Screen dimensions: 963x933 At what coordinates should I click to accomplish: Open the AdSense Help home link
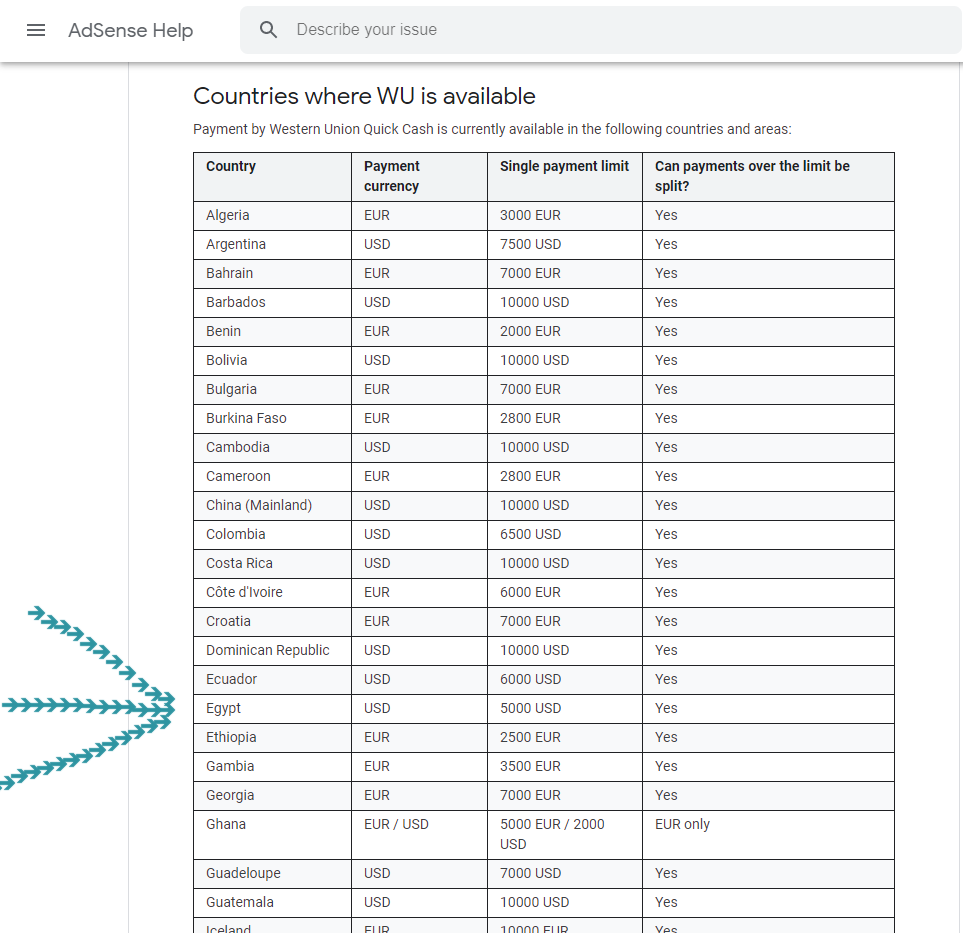[130, 30]
